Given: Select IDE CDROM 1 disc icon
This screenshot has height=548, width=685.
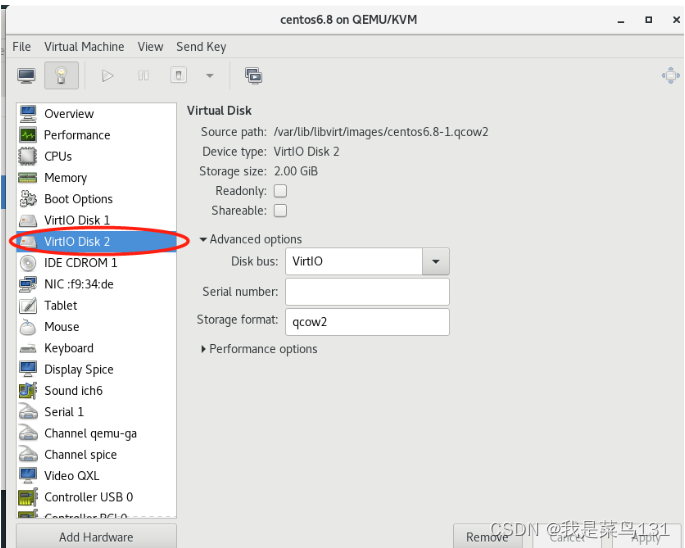Looking at the screenshot, I should point(28,263).
